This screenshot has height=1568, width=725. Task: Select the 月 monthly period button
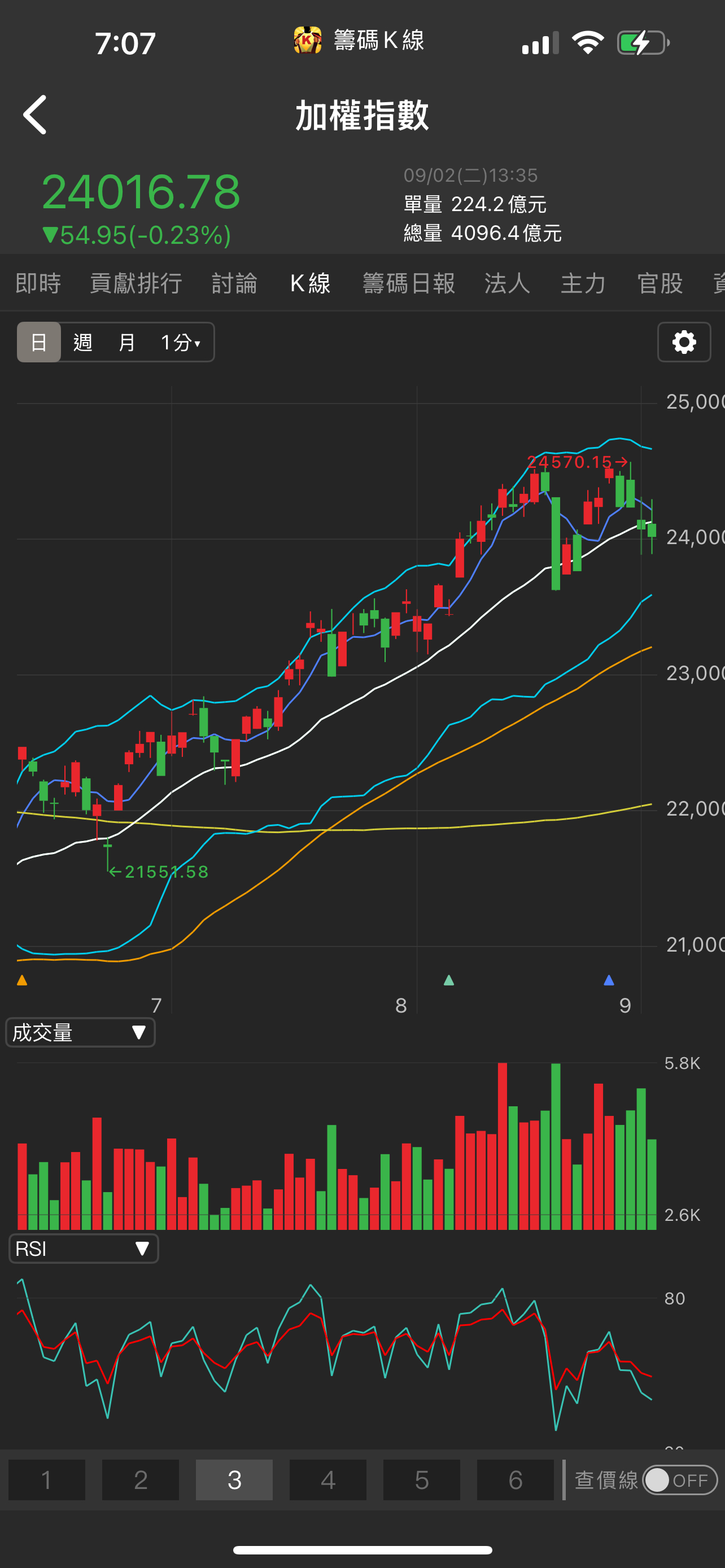pos(126,342)
